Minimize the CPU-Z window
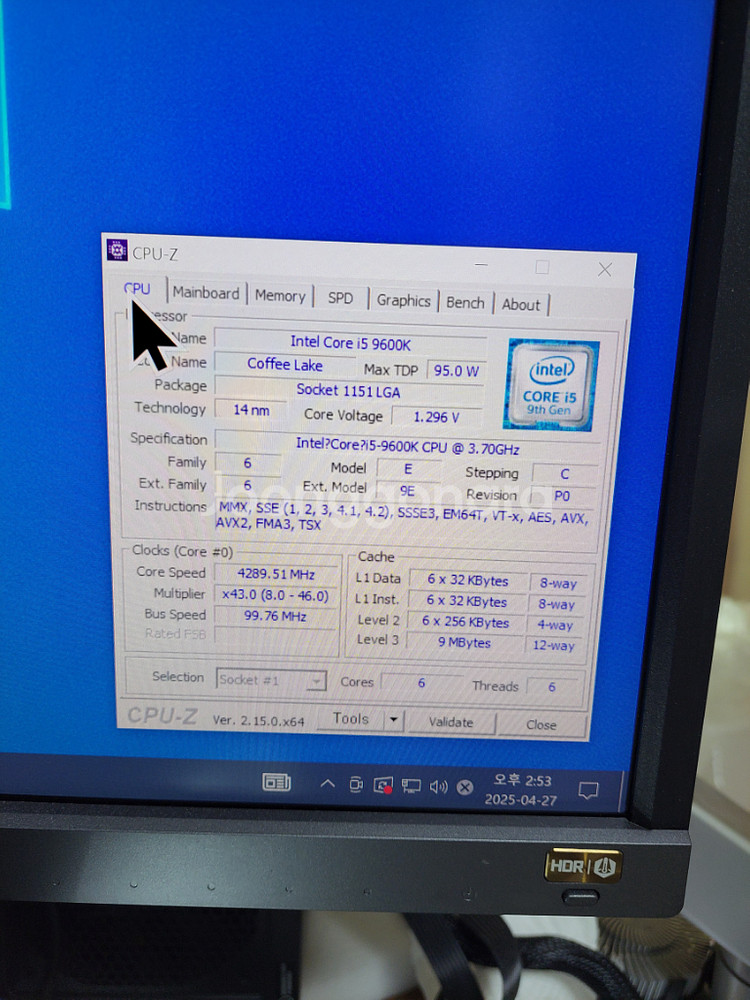Screen dimensions: 750x1000 [481, 264]
